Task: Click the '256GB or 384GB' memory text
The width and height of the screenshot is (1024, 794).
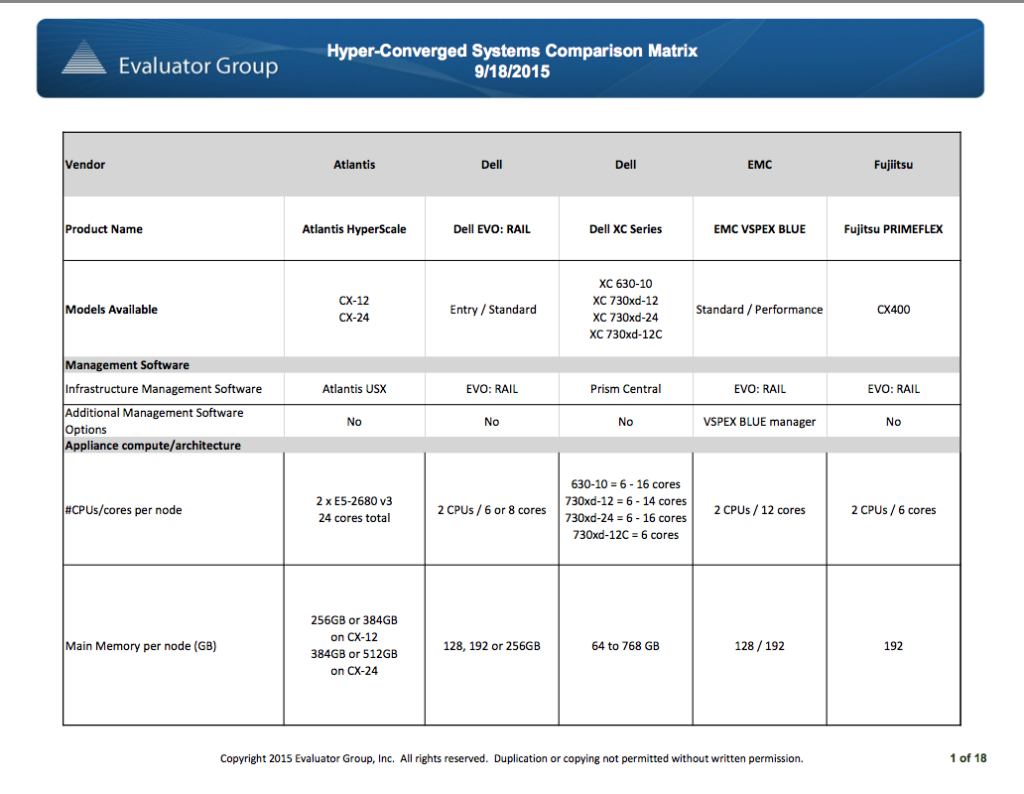Action: [x=354, y=620]
